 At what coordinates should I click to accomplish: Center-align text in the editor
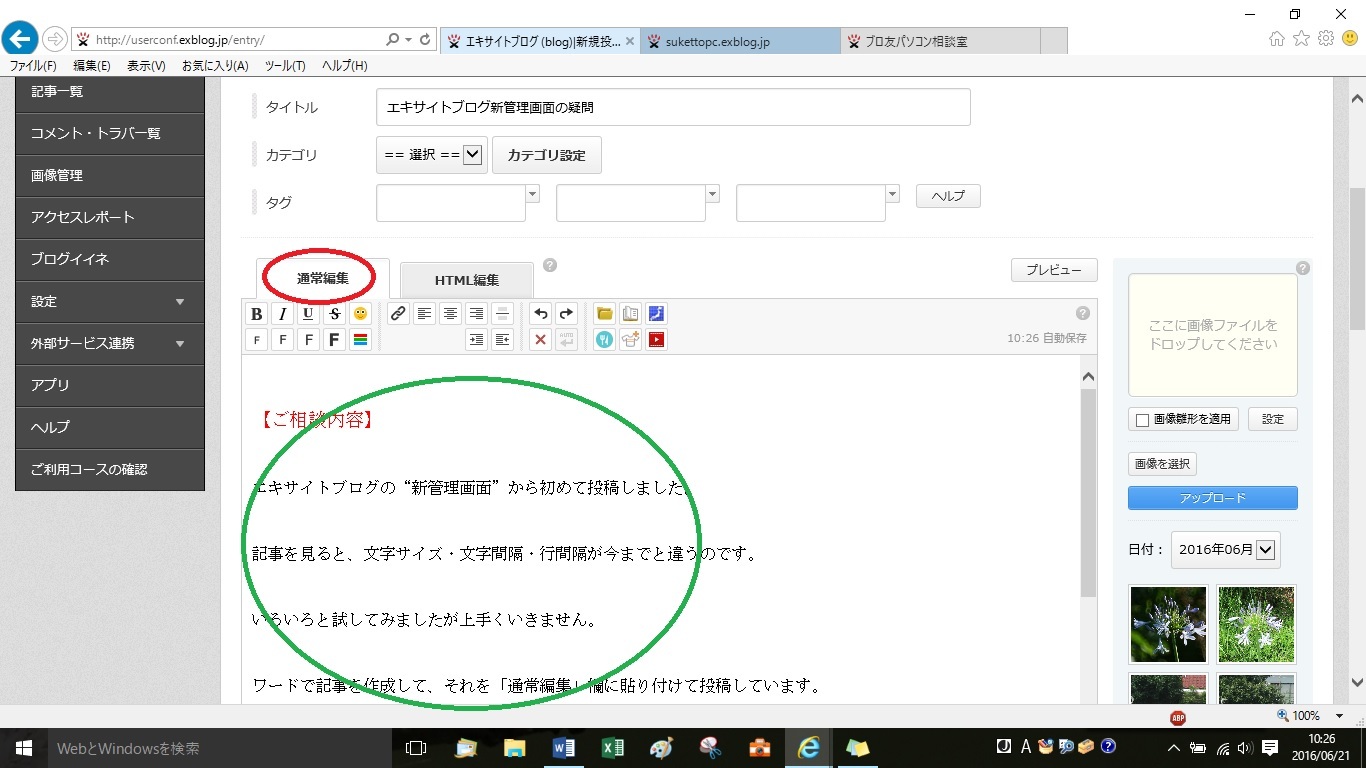coord(451,314)
